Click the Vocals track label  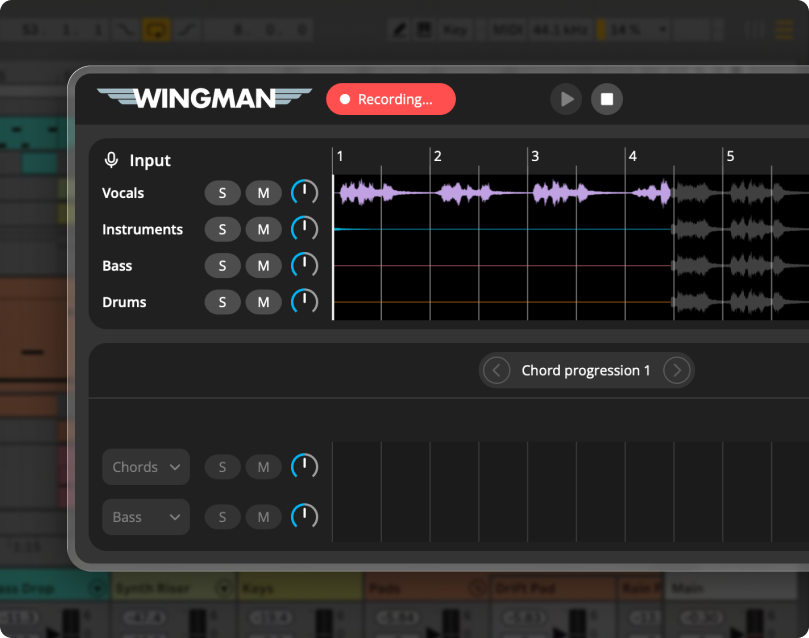click(123, 193)
